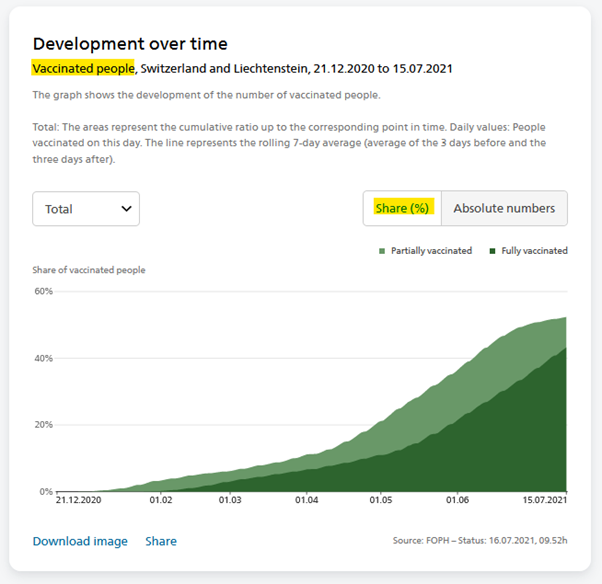
Task: Click the 40% y-axis label
Action: pyautogui.click(x=43, y=358)
